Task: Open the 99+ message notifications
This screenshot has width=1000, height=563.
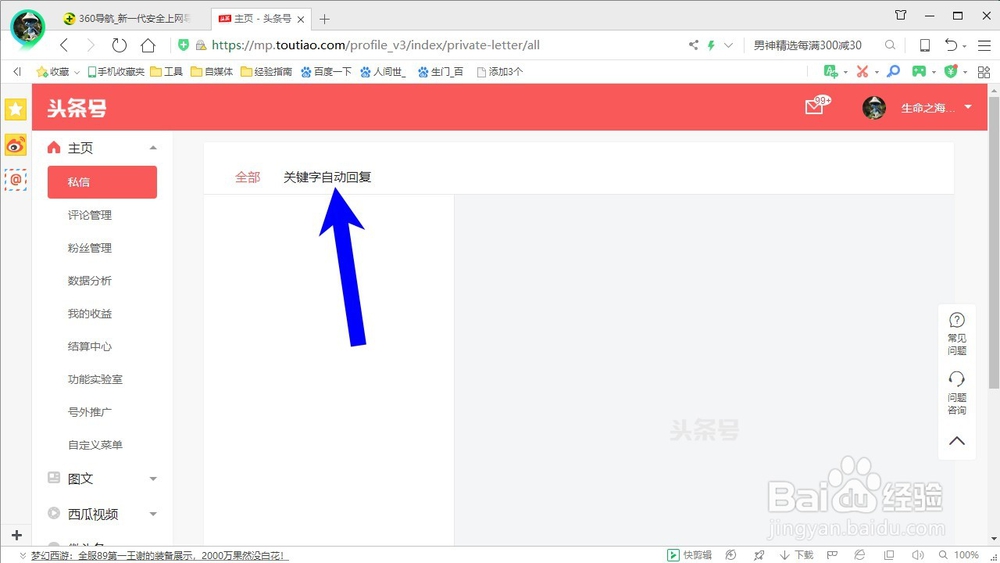Action: 817,105
